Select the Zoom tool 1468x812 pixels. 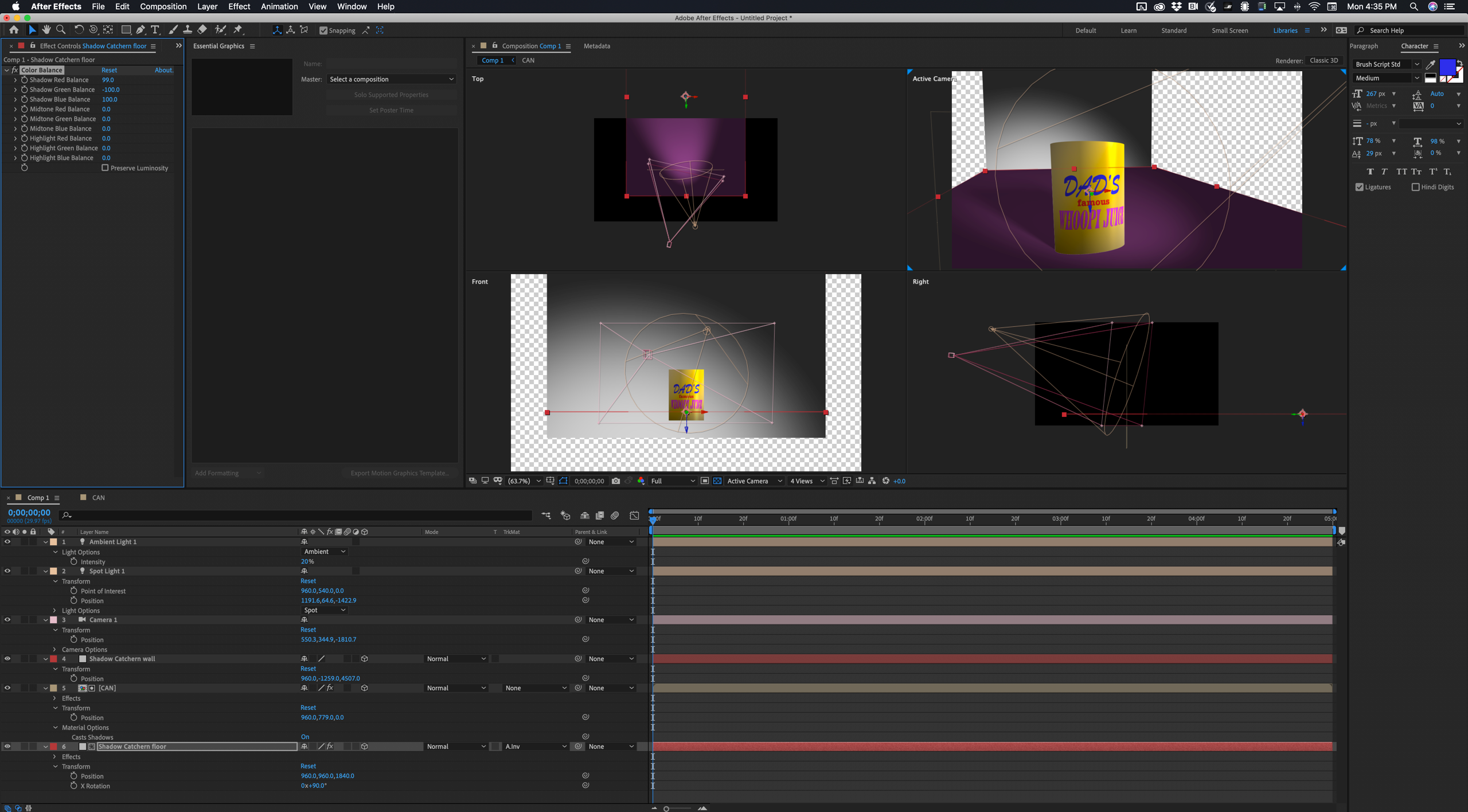coord(61,30)
